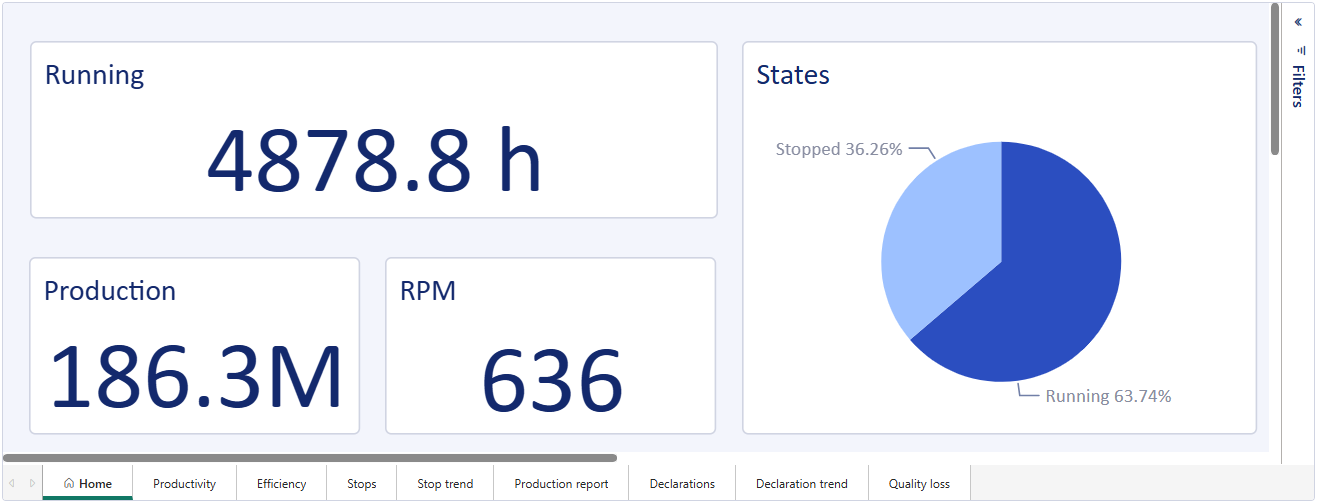Viewport: 1317px width, 501px height.
Task: Click the 186.3M production value
Action: (x=196, y=378)
